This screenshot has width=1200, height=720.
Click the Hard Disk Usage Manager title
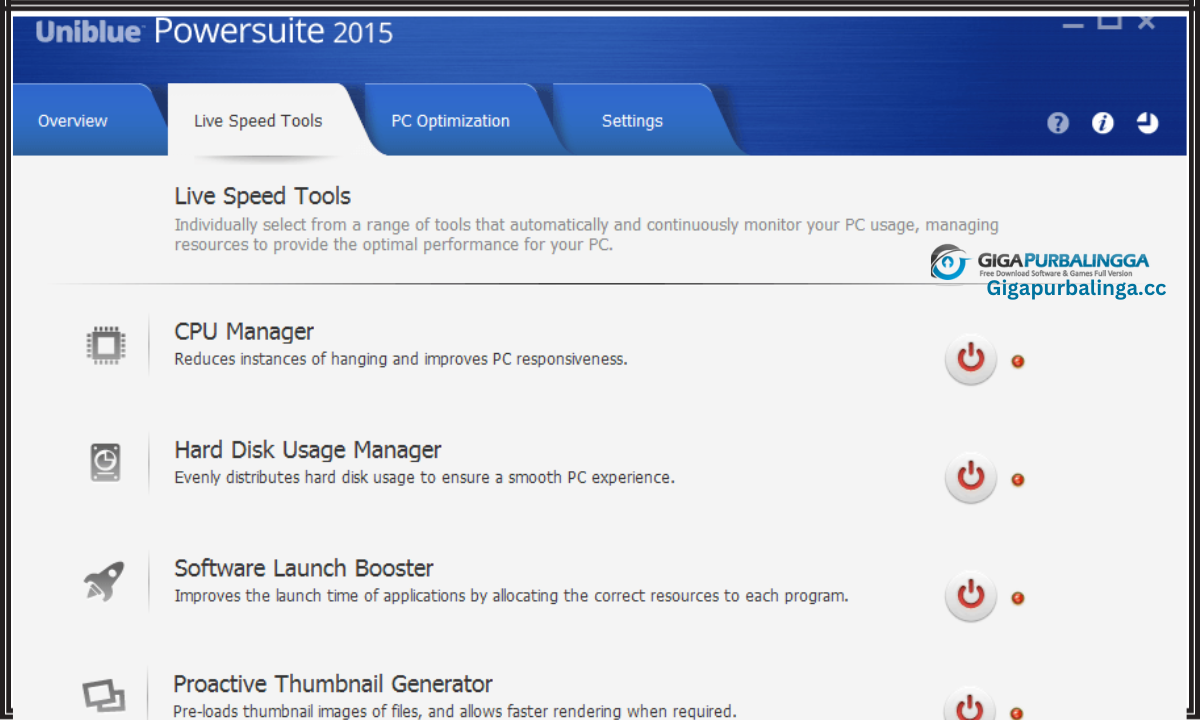pyautogui.click(x=308, y=450)
